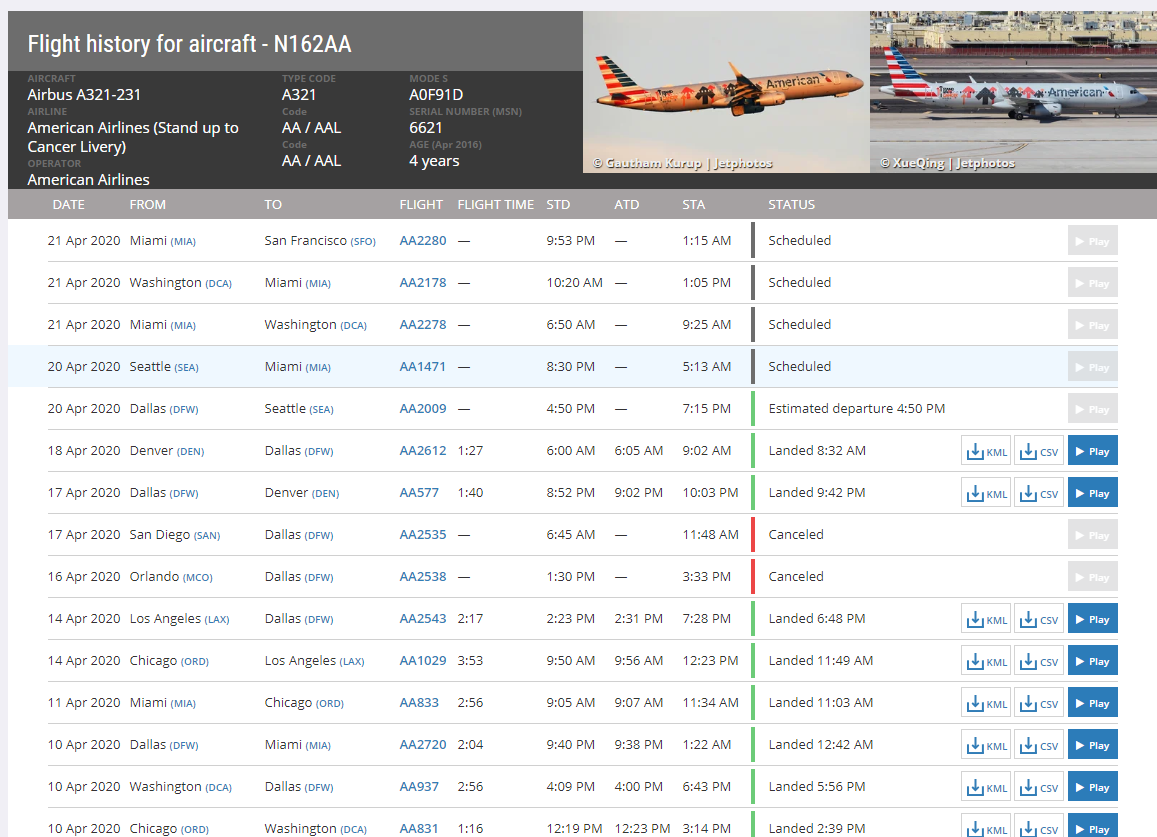Click the STATUS column header
The image size is (1157, 837).
(x=791, y=204)
